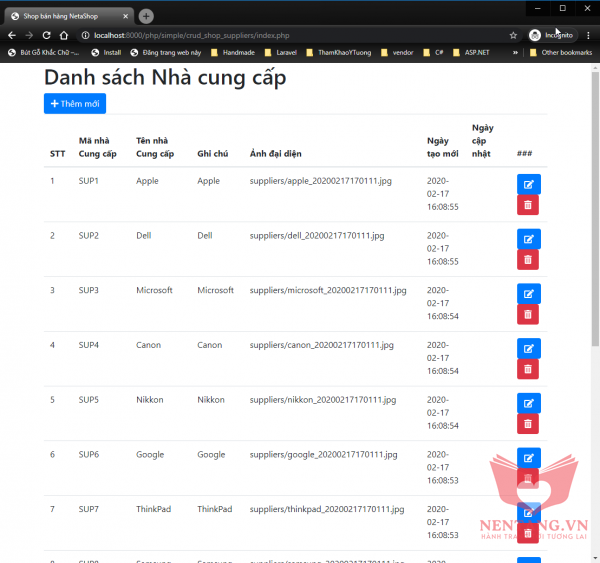600x563 pixels.
Task: Edit the Dell supplier row
Action: click(x=527, y=239)
